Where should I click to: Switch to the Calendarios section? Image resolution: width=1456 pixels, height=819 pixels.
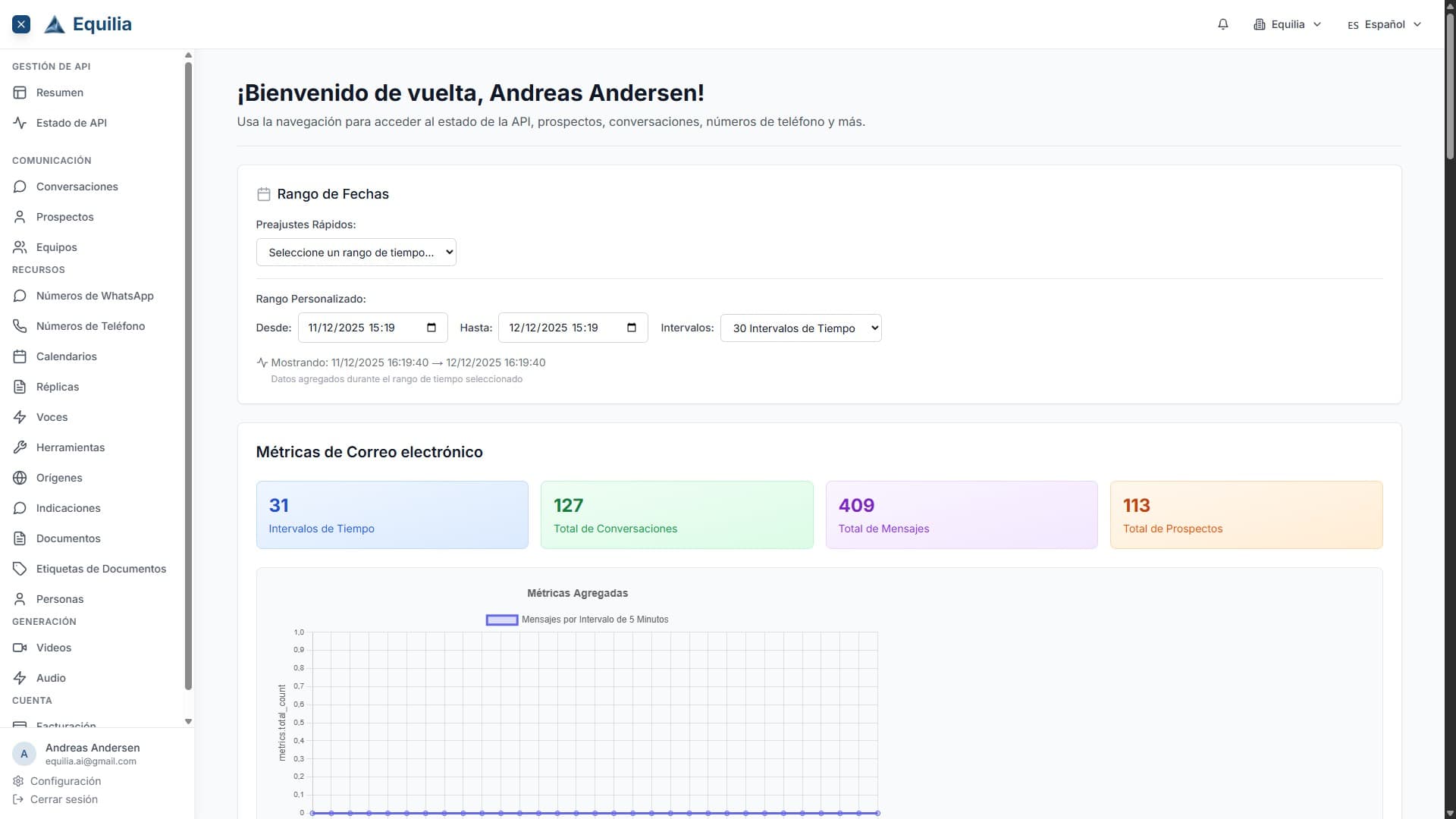pyautogui.click(x=67, y=356)
